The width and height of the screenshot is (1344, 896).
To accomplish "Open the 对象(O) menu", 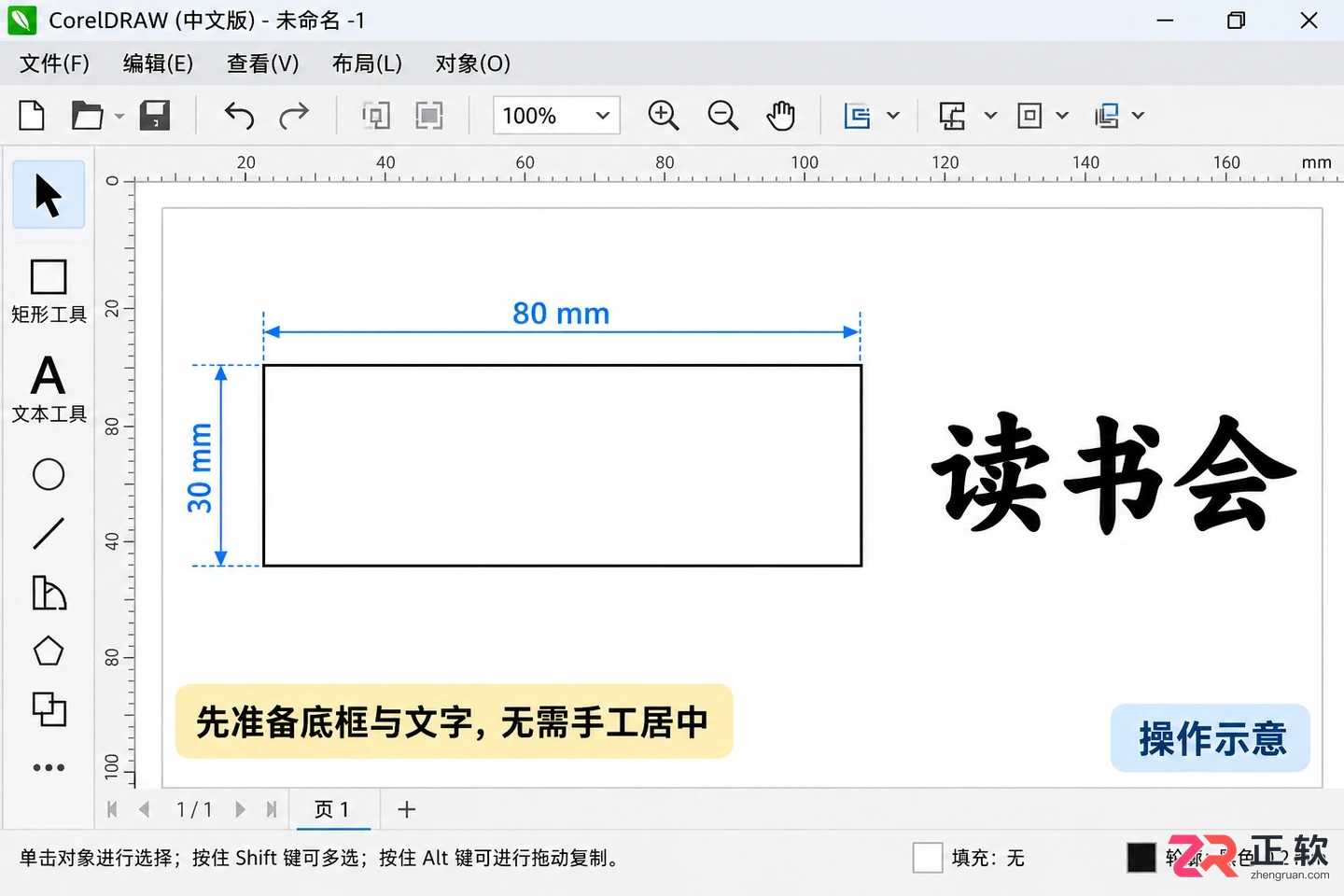I will (x=473, y=63).
